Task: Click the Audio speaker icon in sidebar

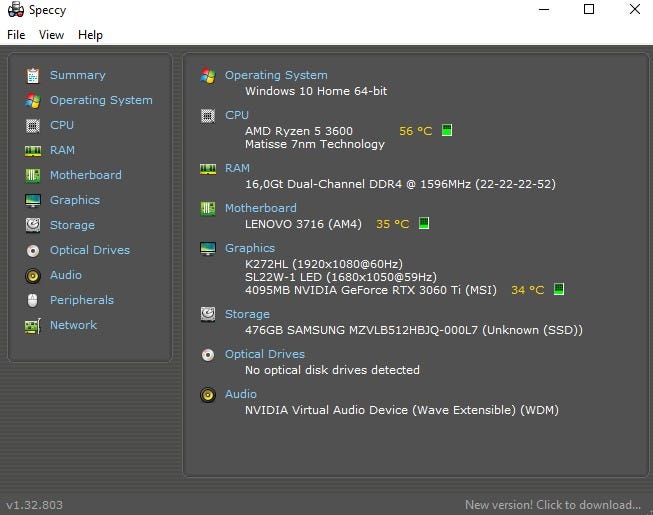Action: 33,275
